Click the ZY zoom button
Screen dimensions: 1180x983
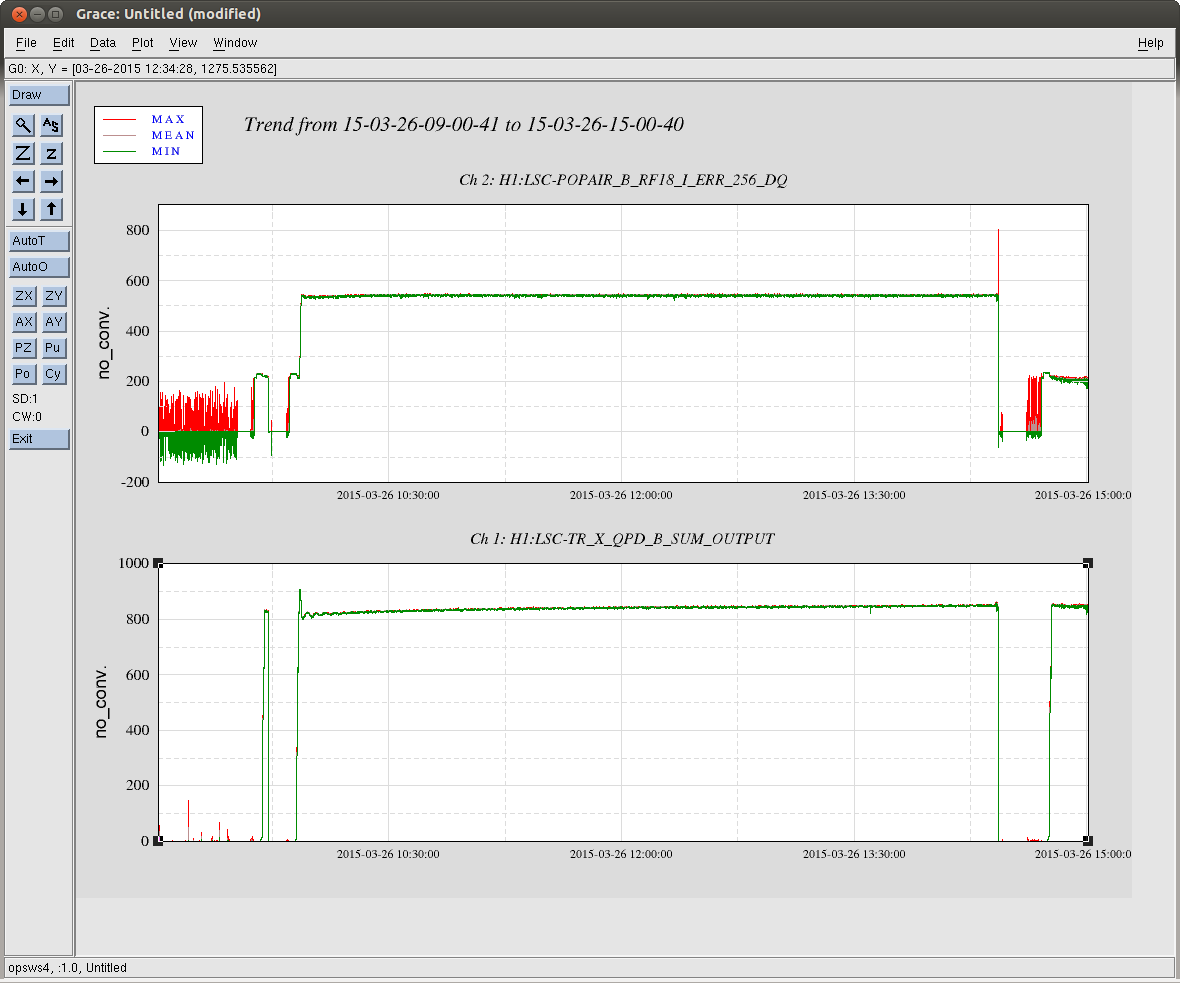(53, 296)
